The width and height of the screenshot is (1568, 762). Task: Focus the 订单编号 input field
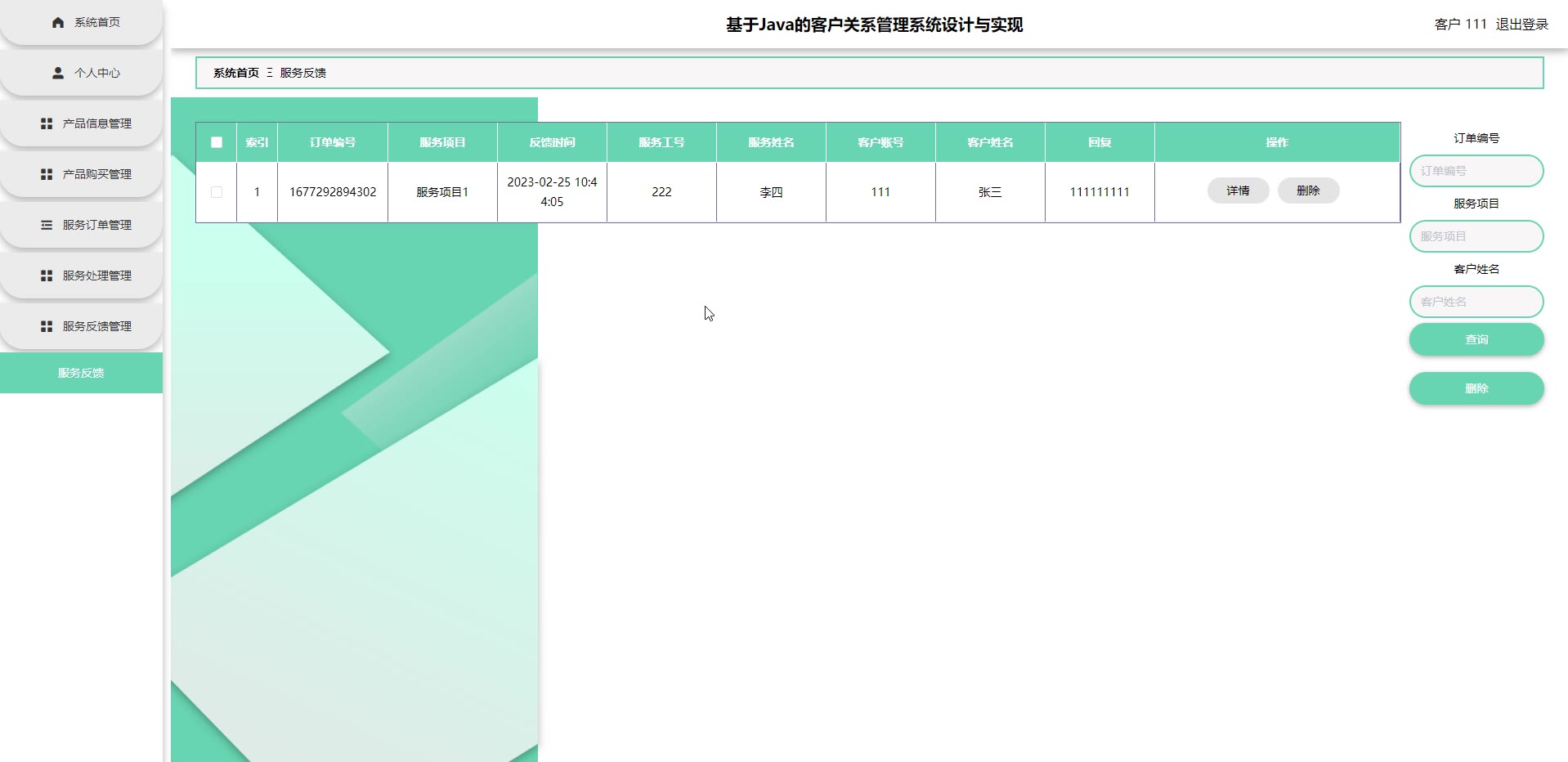pos(1476,171)
